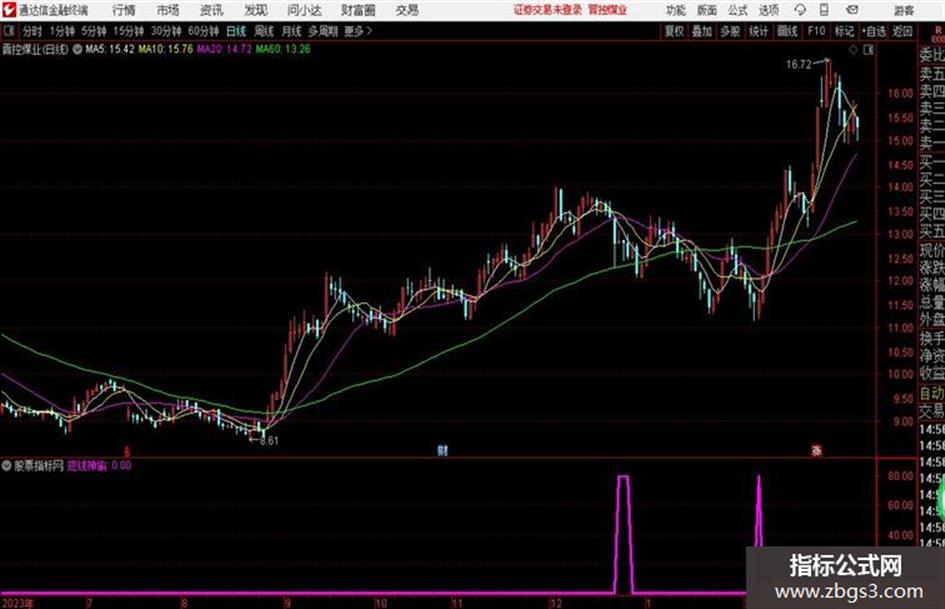Click the 游客 guest account label
Screen dimensions: 945x609
(904, 10)
